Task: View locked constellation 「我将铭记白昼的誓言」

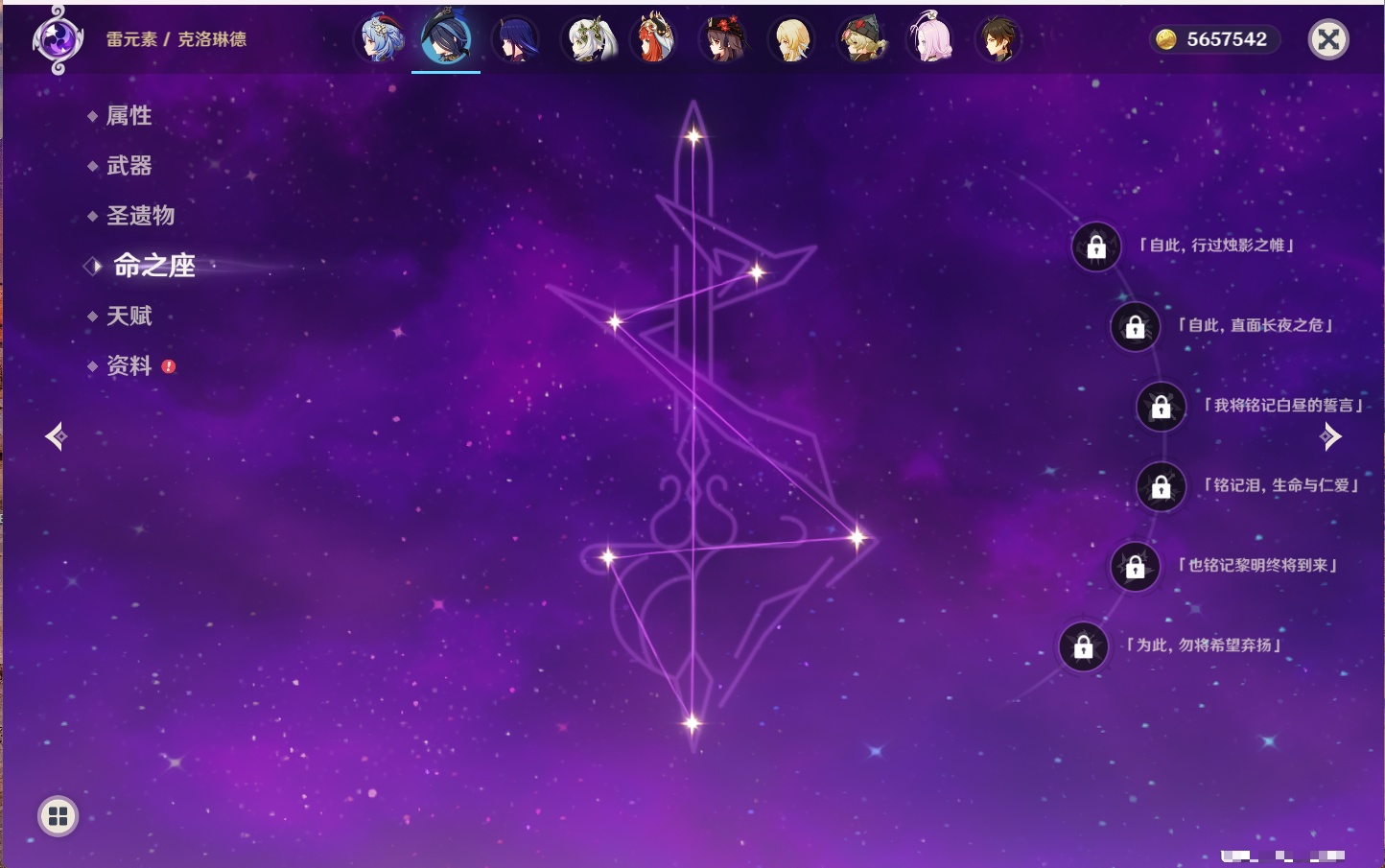Action: tap(1161, 407)
